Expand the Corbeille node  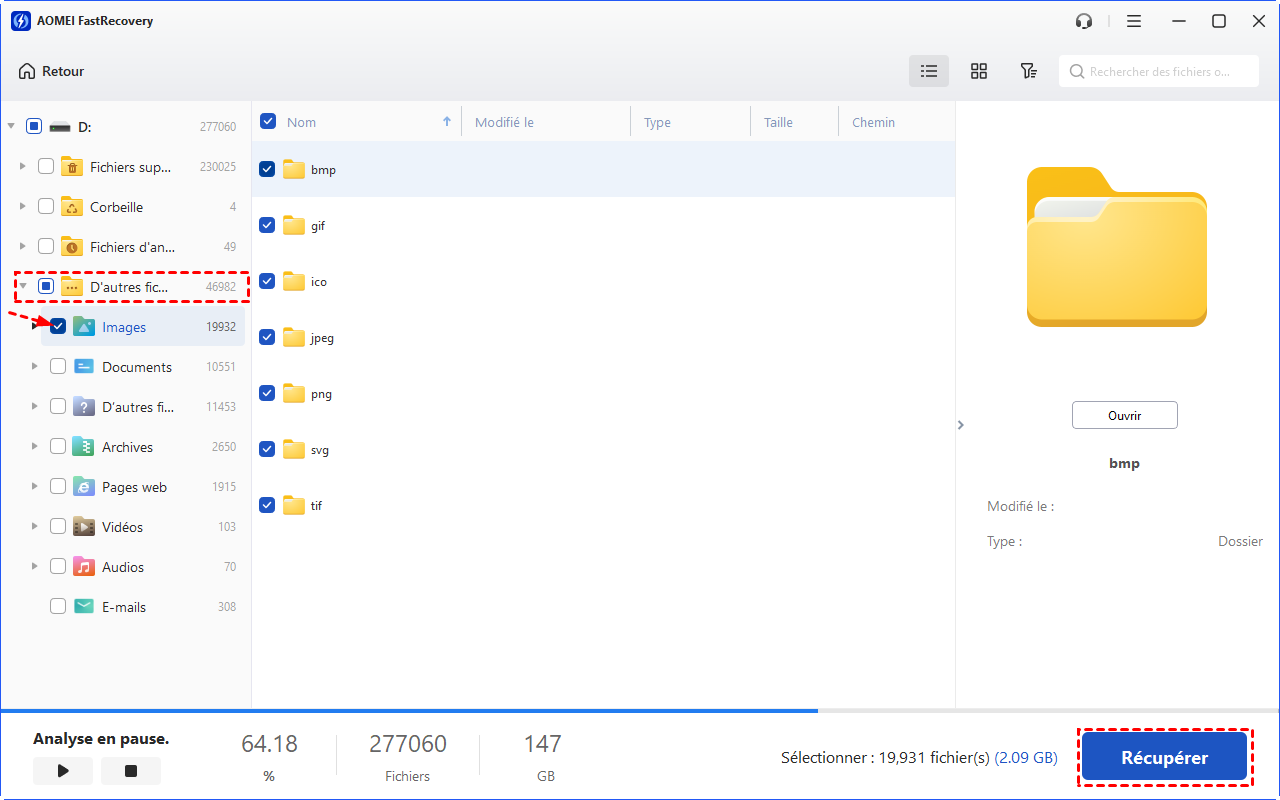click(x=22, y=206)
